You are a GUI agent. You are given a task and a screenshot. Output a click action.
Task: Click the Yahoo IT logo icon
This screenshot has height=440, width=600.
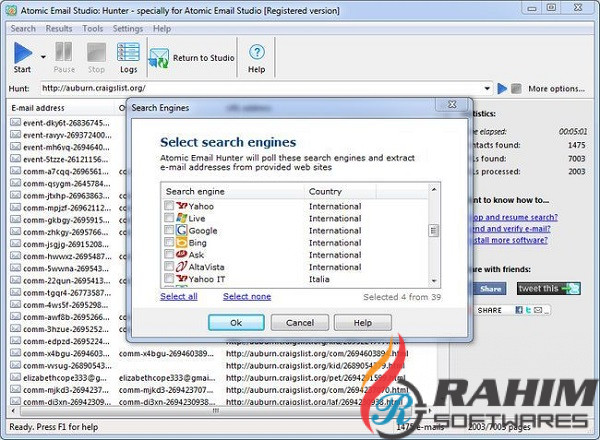[181, 279]
